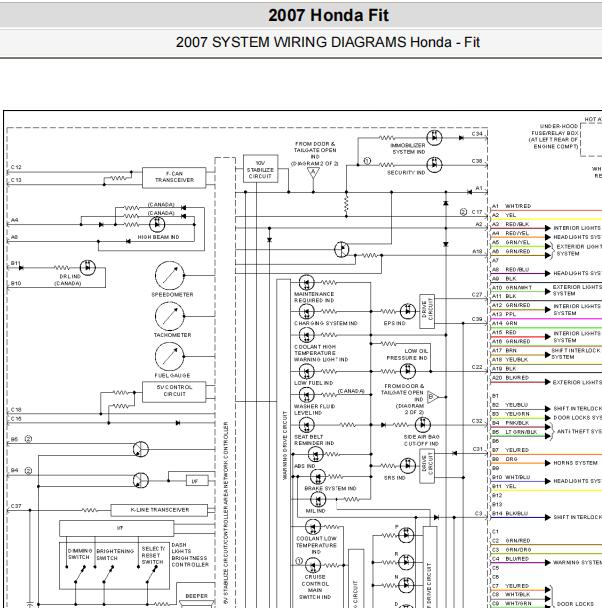Screen dimensions: 602x608
Task: Click the 'DASH LIGHTS BRIGHTNESS CONTROLLER' label
Action: (190, 555)
